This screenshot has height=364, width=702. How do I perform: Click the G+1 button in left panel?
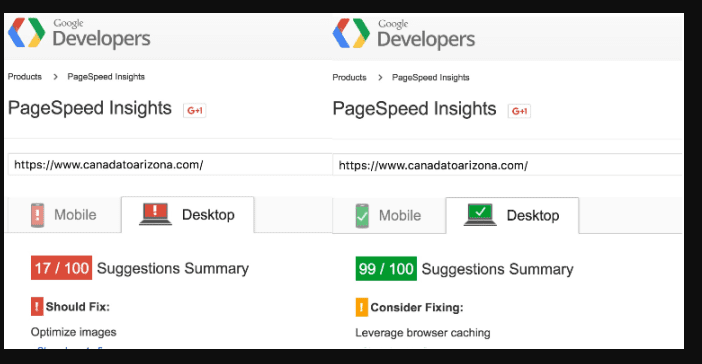pos(194,110)
